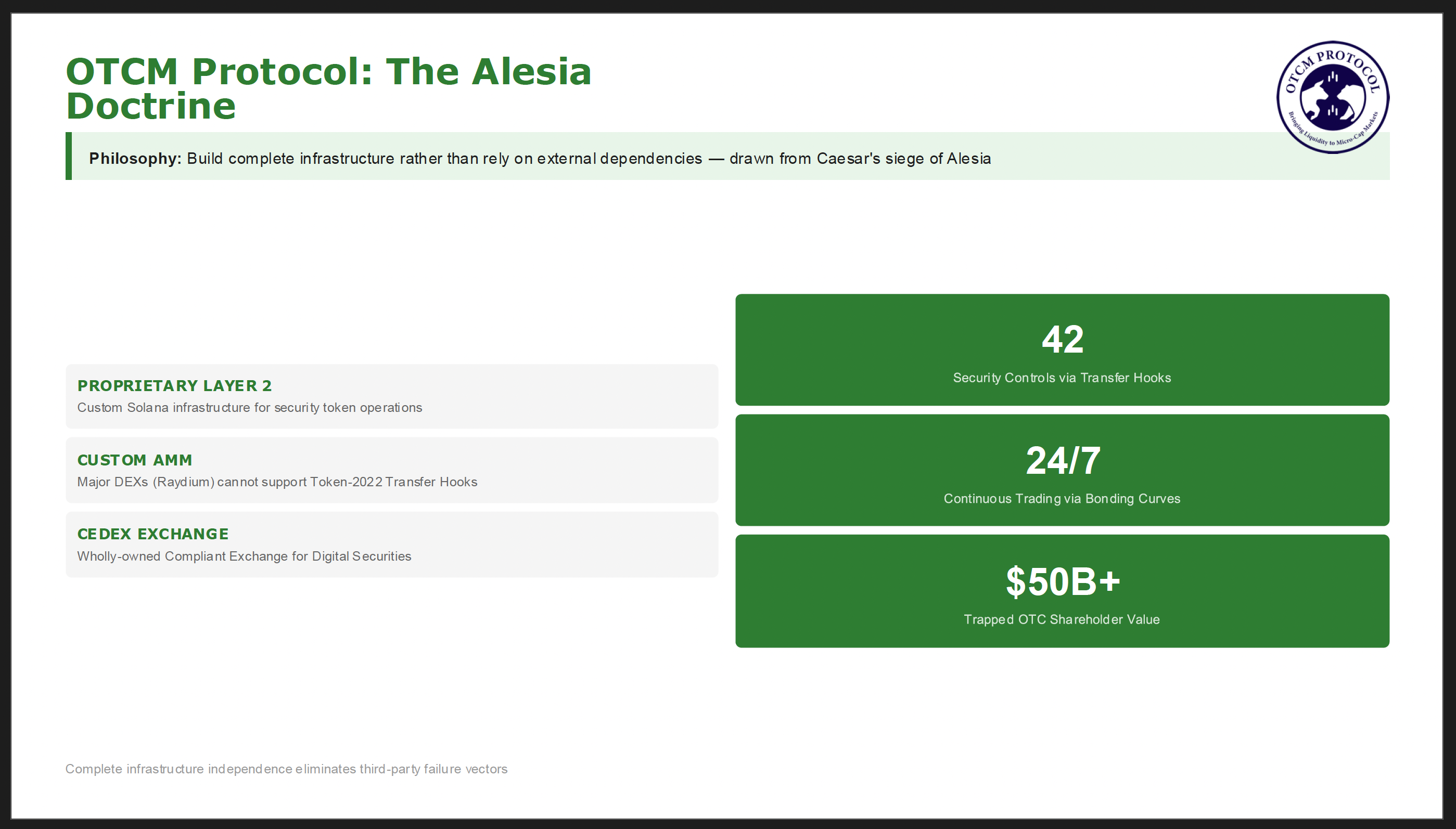Select the slide title OTCM Protocol: The Alesia Doctrine
This screenshot has width=1456, height=829.
click(x=328, y=88)
